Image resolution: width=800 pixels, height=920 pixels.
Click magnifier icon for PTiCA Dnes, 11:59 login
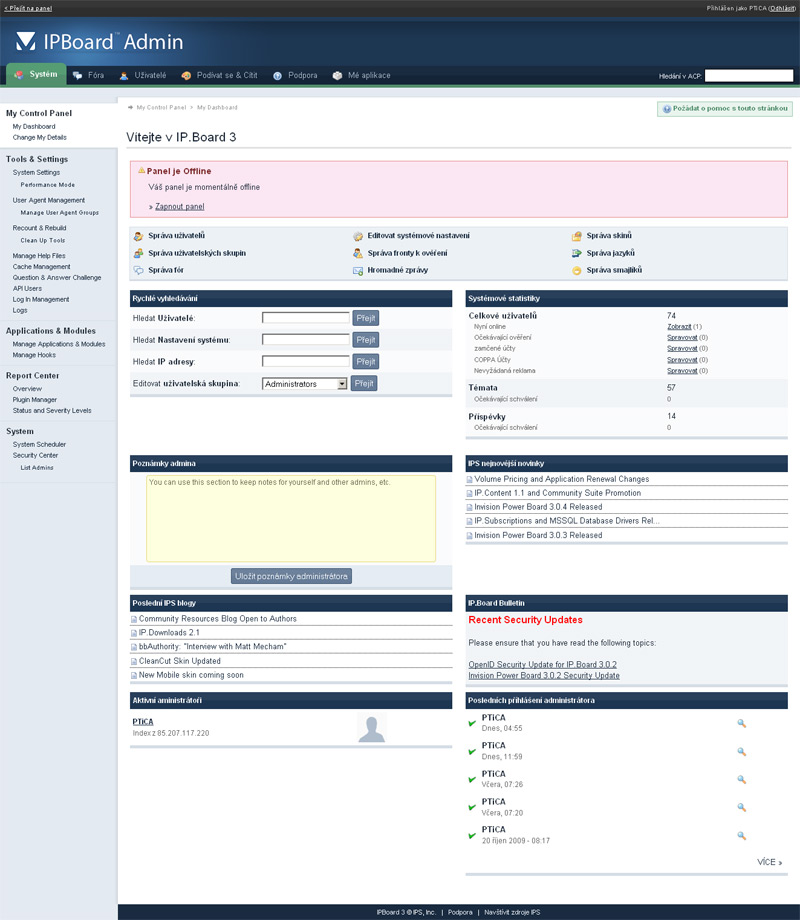(742, 752)
